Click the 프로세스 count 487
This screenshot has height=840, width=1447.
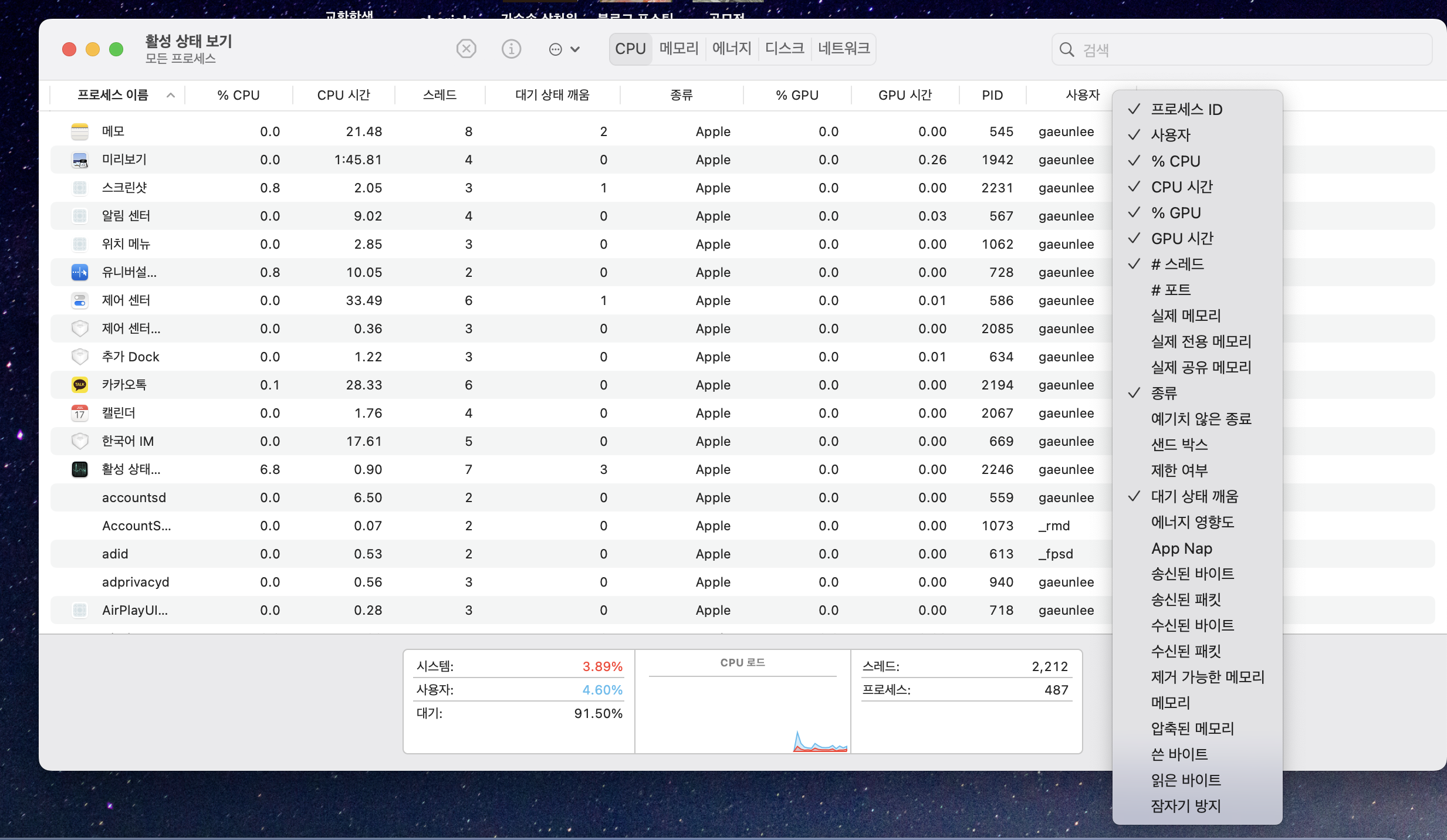1056,690
